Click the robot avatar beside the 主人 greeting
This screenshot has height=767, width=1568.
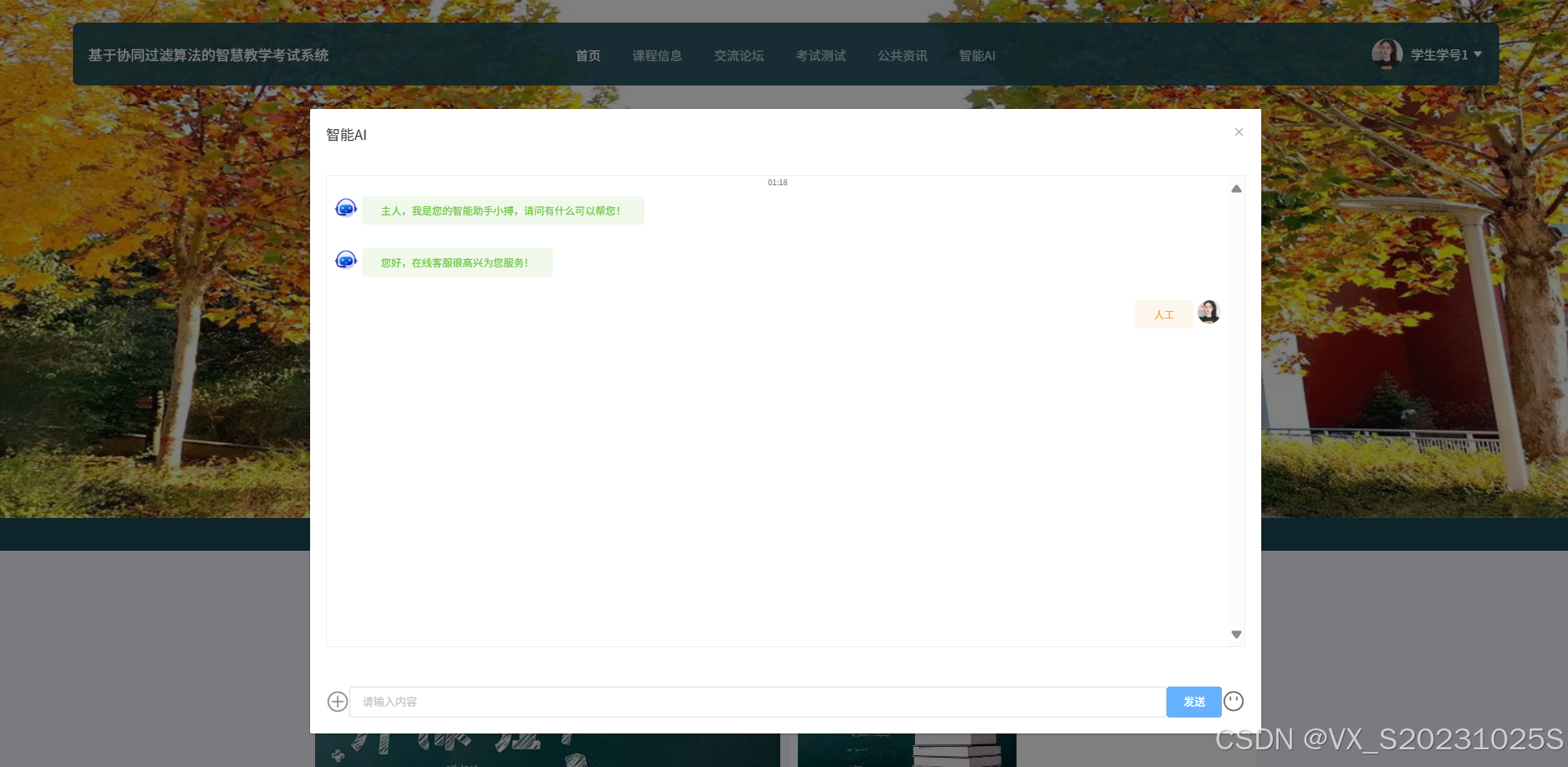click(345, 208)
